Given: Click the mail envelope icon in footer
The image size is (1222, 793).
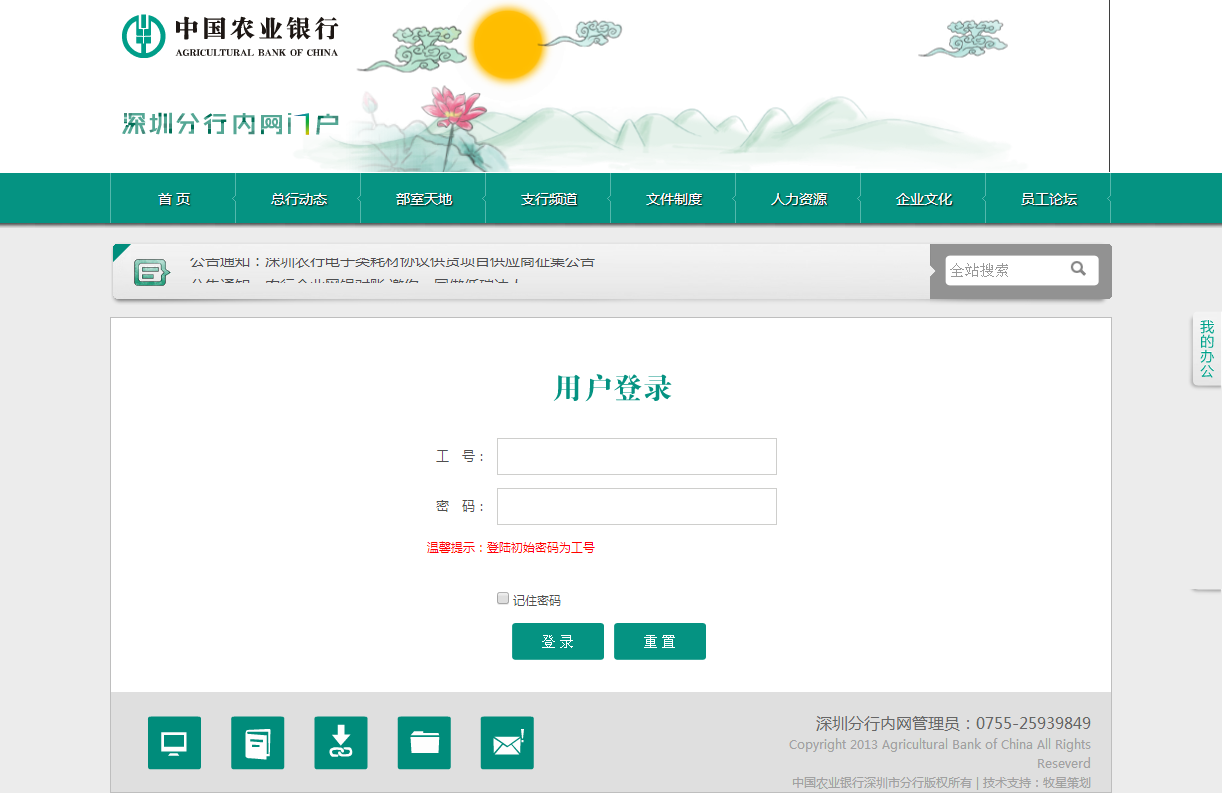Looking at the screenshot, I should pos(507,743).
